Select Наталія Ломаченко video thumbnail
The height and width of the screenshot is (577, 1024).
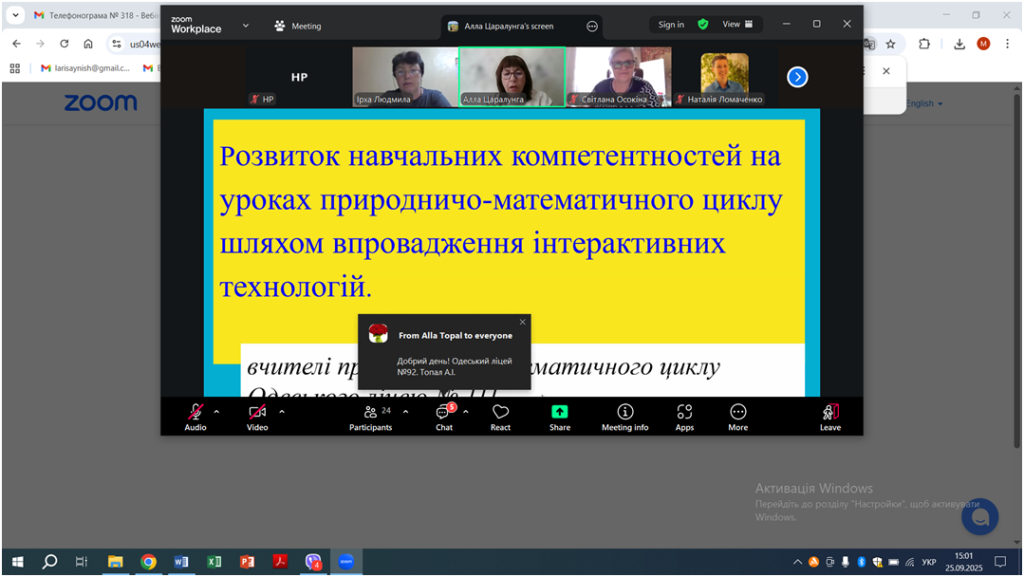725,77
